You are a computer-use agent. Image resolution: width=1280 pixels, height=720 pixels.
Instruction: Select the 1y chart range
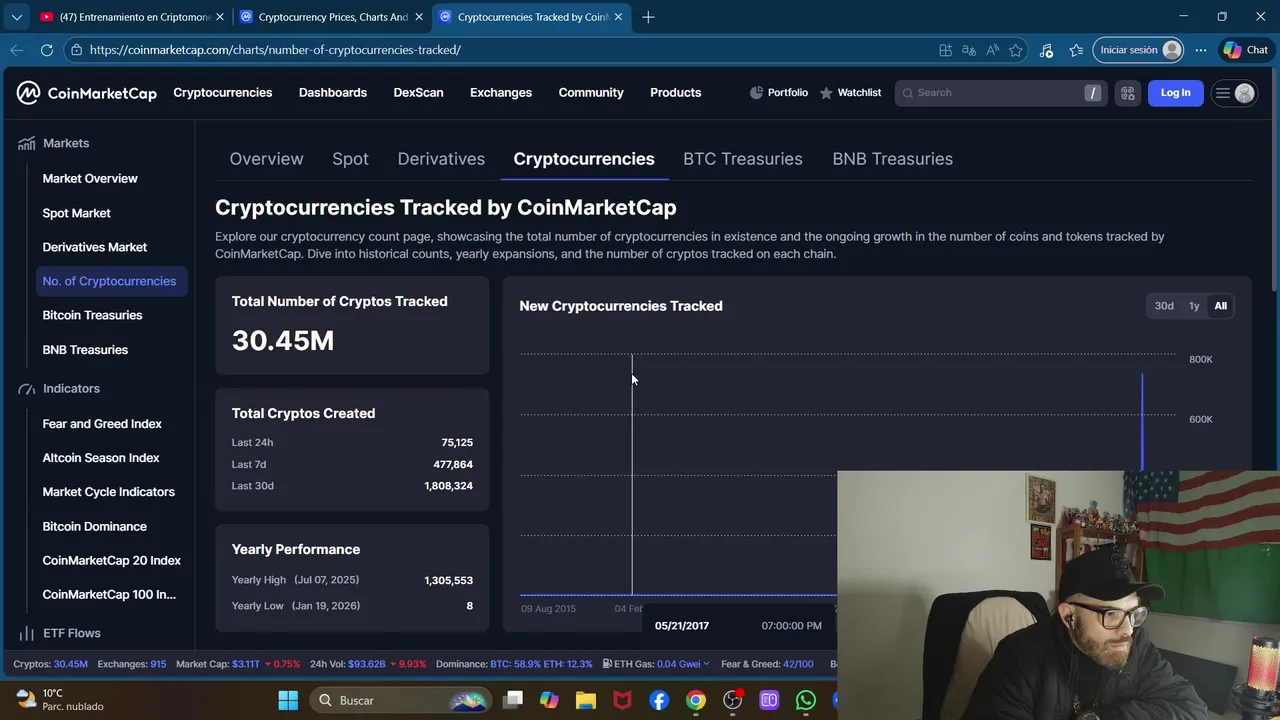1194,306
